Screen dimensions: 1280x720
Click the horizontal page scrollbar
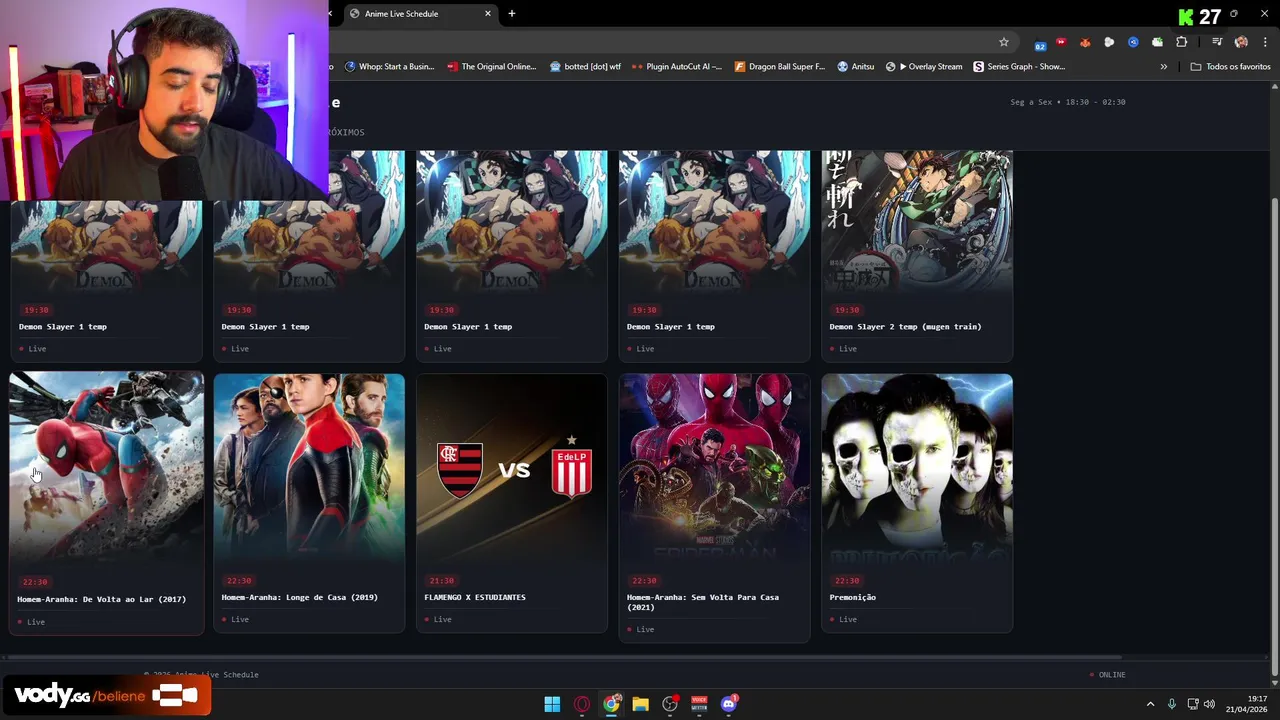click(x=563, y=657)
